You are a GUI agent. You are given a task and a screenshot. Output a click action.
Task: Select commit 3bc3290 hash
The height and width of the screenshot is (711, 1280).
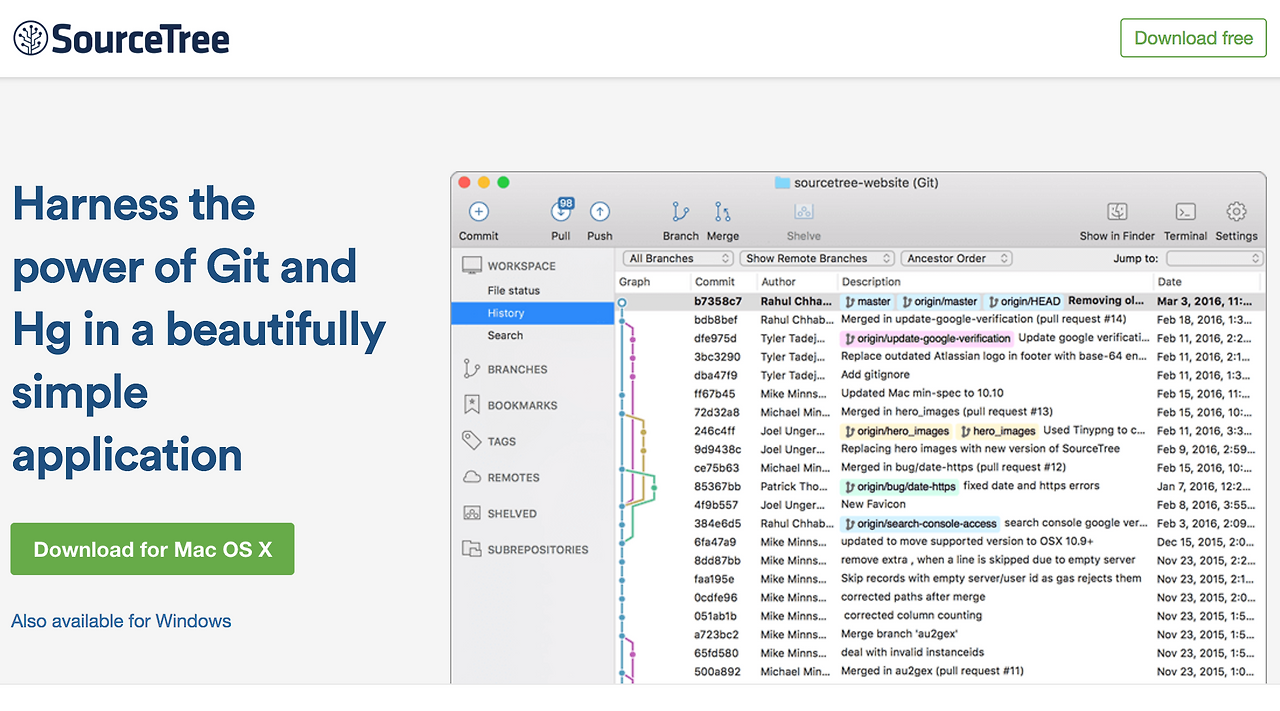717,357
